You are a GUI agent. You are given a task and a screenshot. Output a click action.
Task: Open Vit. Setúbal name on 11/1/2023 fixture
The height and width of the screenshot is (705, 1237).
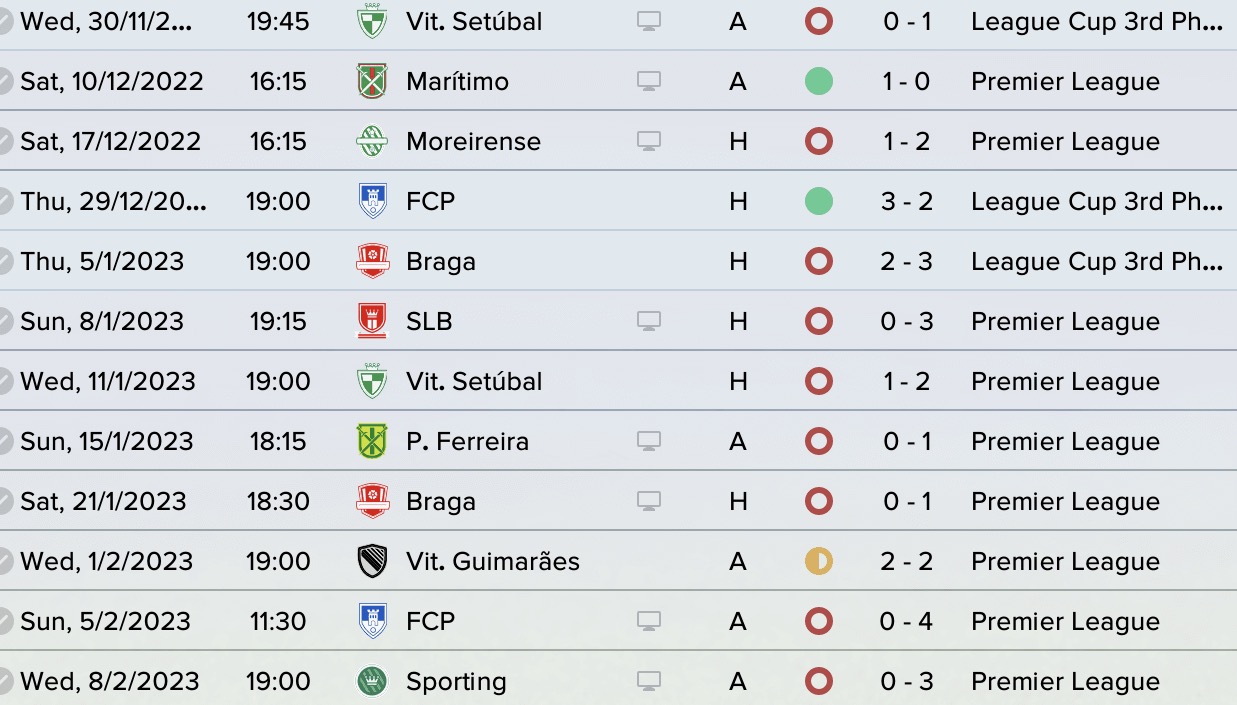[x=474, y=381]
